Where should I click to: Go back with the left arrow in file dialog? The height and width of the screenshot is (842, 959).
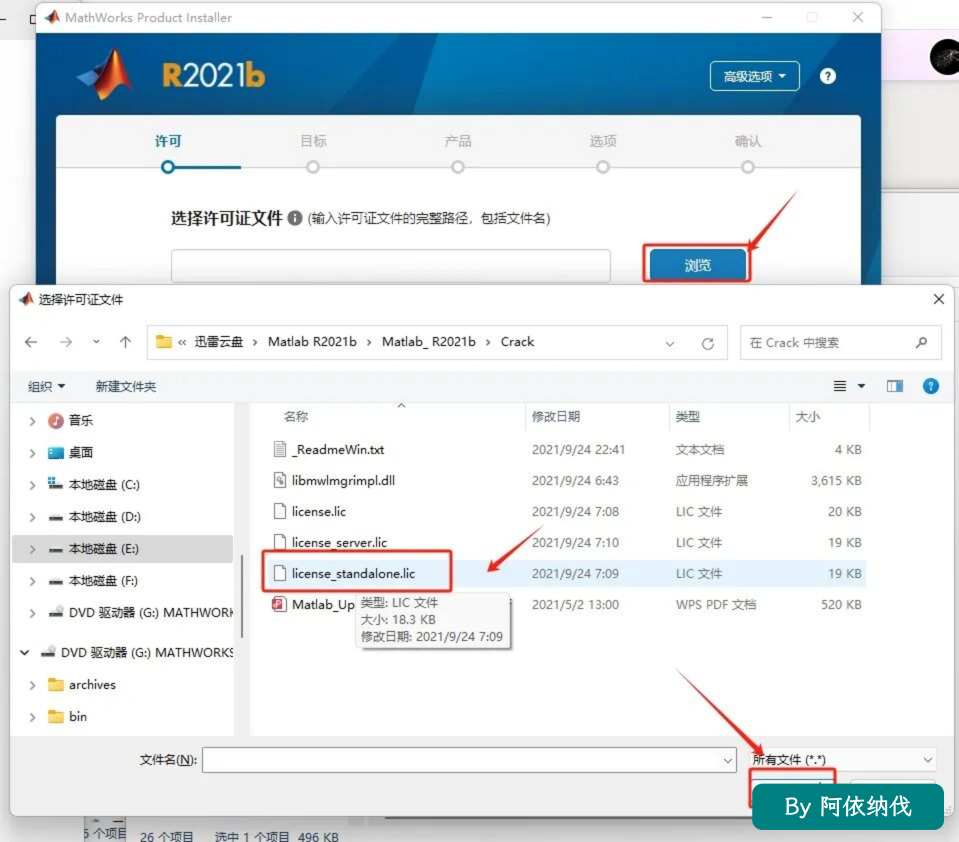[31, 342]
